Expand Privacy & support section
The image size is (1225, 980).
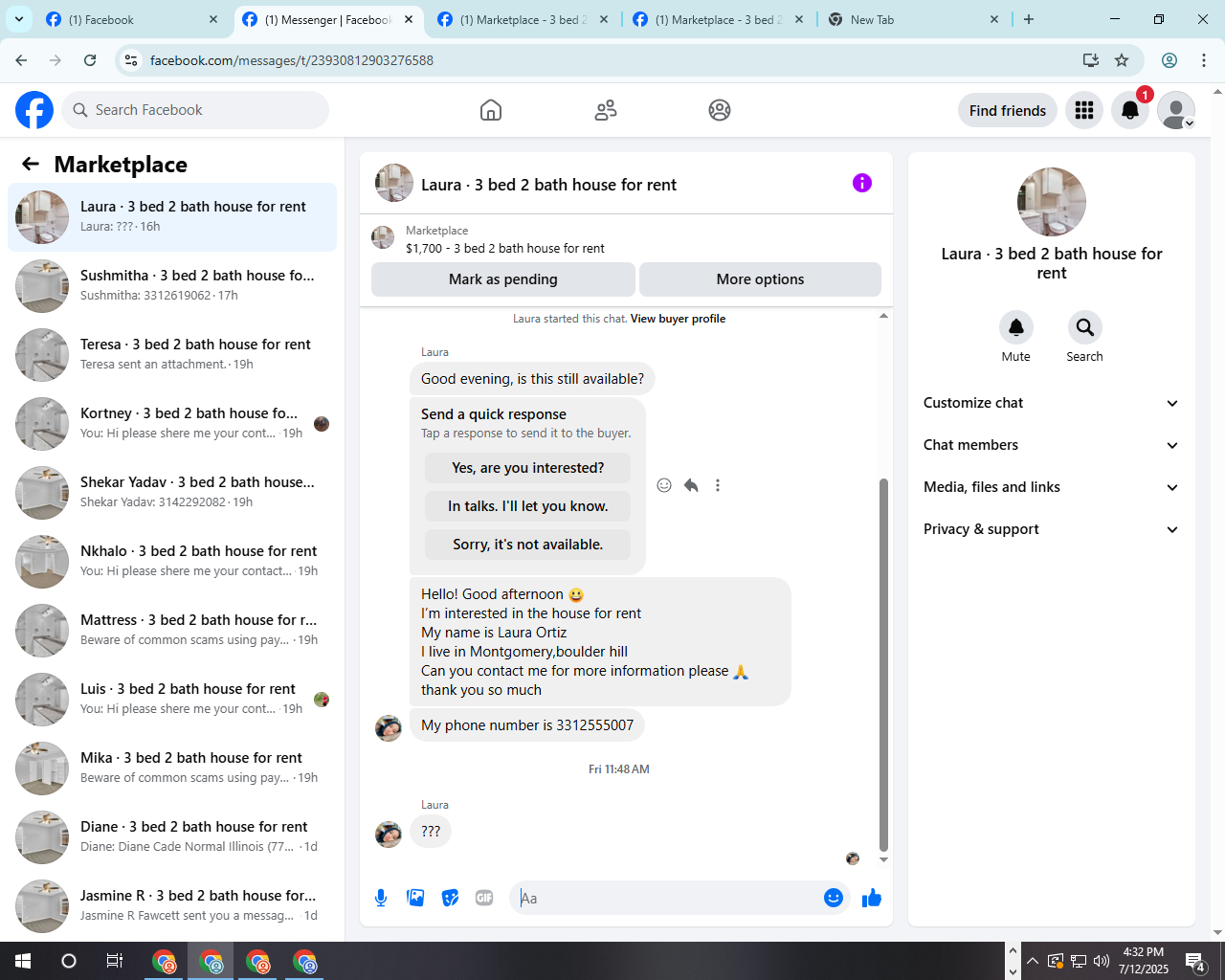coord(1052,529)
